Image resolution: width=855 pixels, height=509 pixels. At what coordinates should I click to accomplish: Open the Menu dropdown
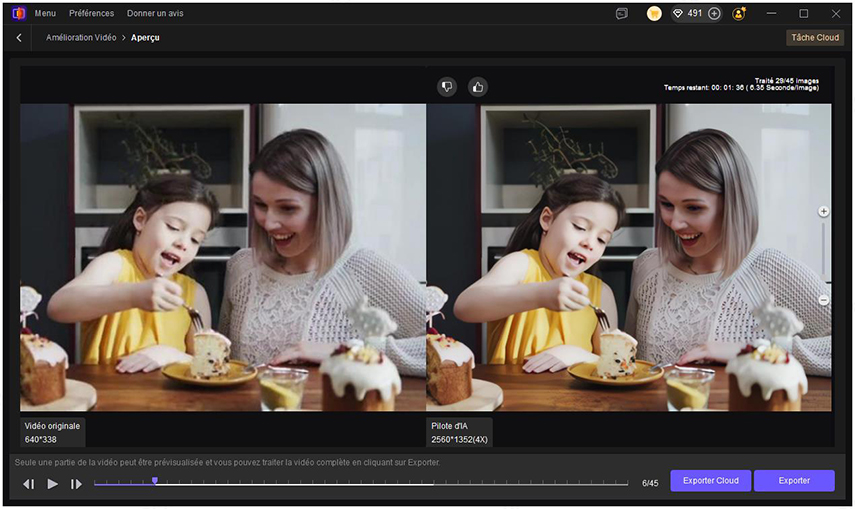click(x=45, y=14)
